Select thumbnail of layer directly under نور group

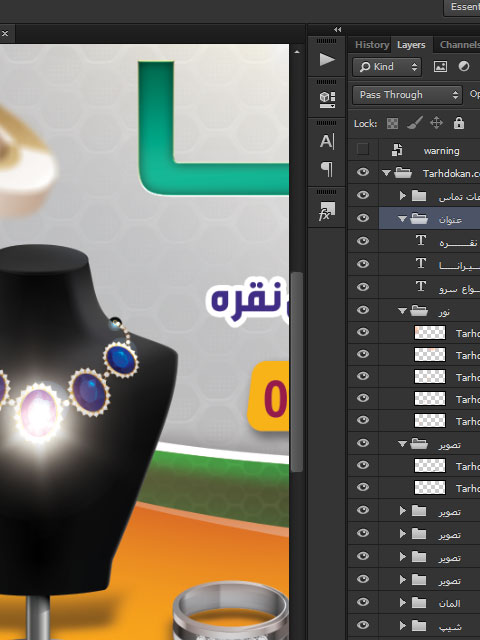click(429, 333)
